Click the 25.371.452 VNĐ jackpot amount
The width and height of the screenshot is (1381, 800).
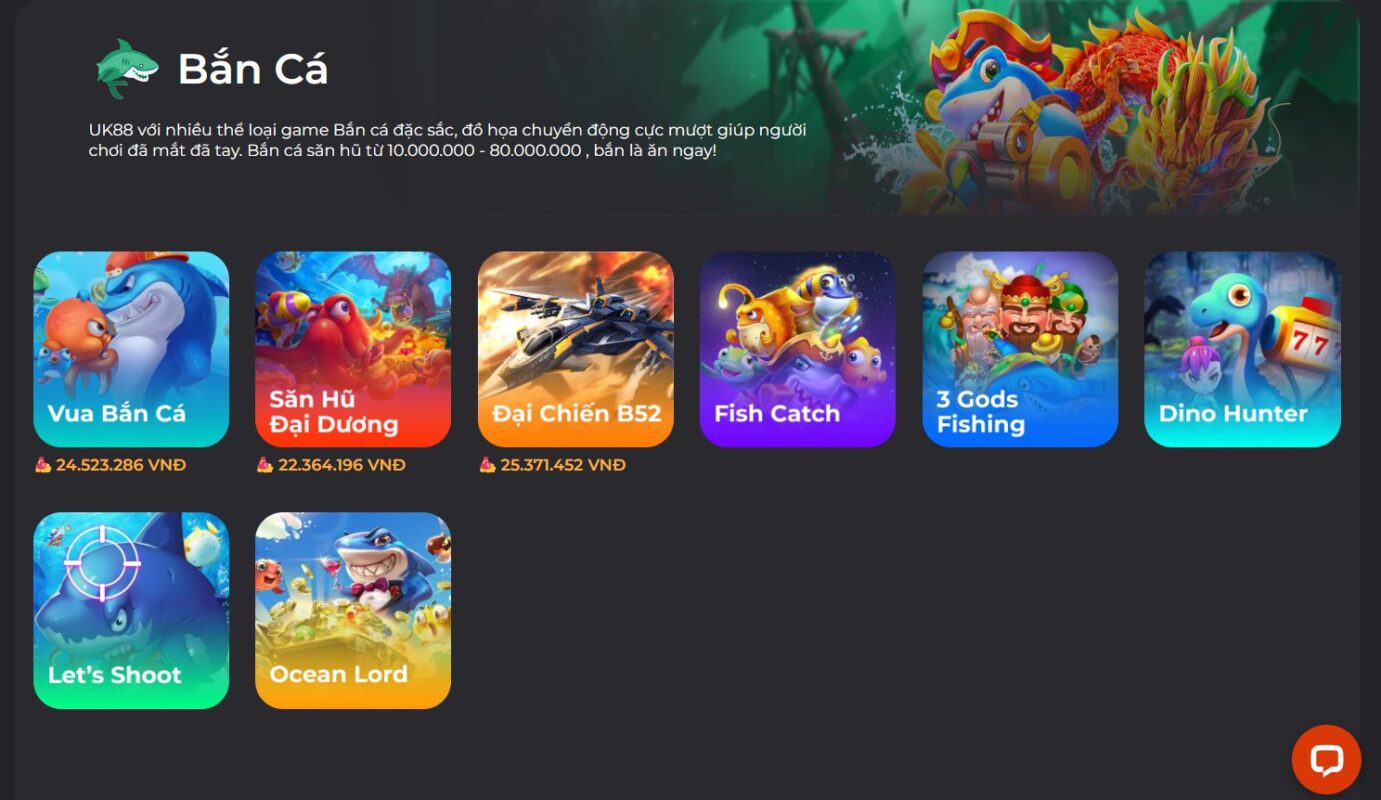coord(563,465)
